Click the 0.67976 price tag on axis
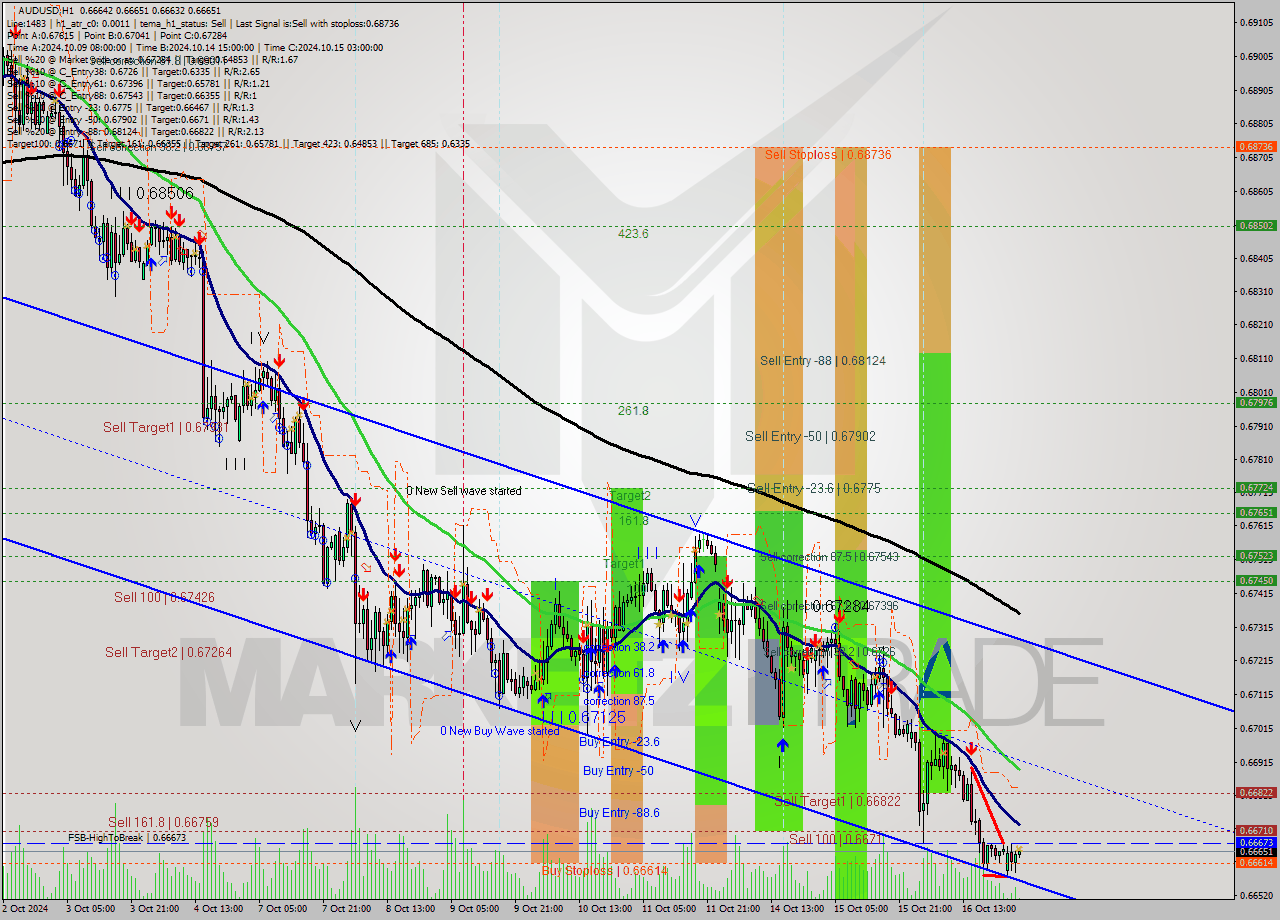Viewport: 1280px width, 920px height. tap(1256, 403)
